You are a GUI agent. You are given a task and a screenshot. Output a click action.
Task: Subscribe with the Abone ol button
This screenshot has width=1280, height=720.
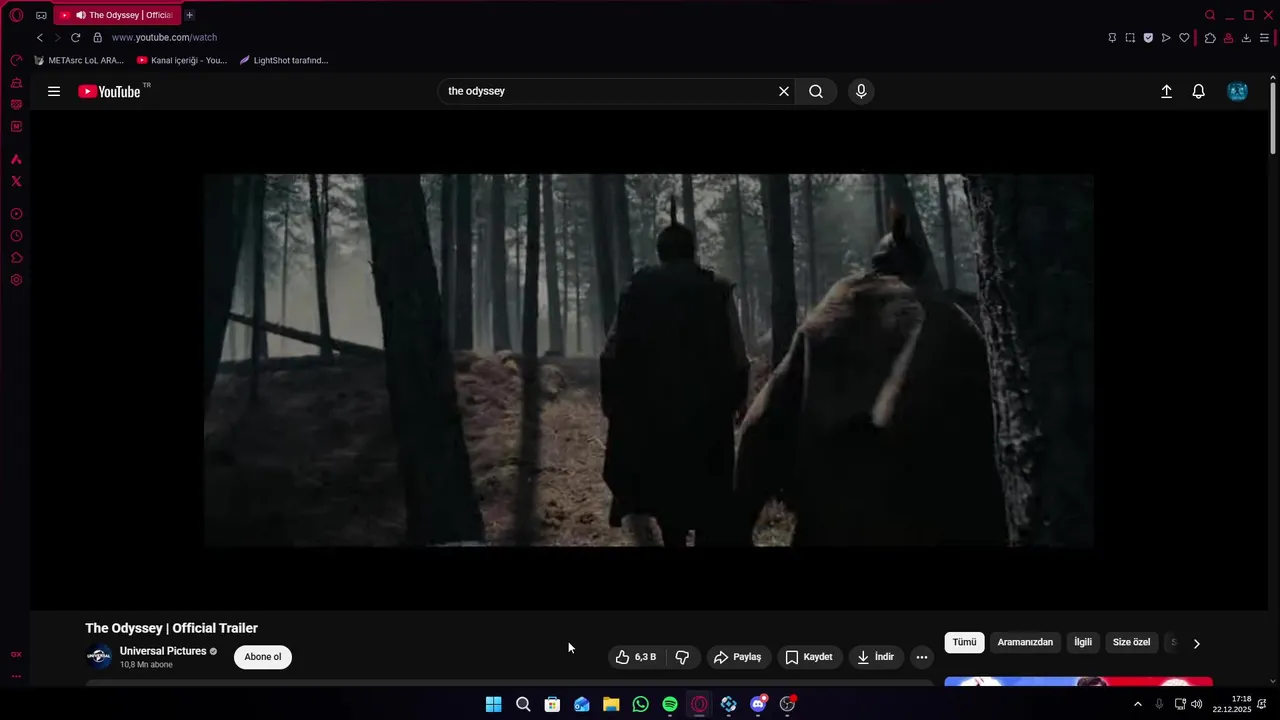coord(263,657)
